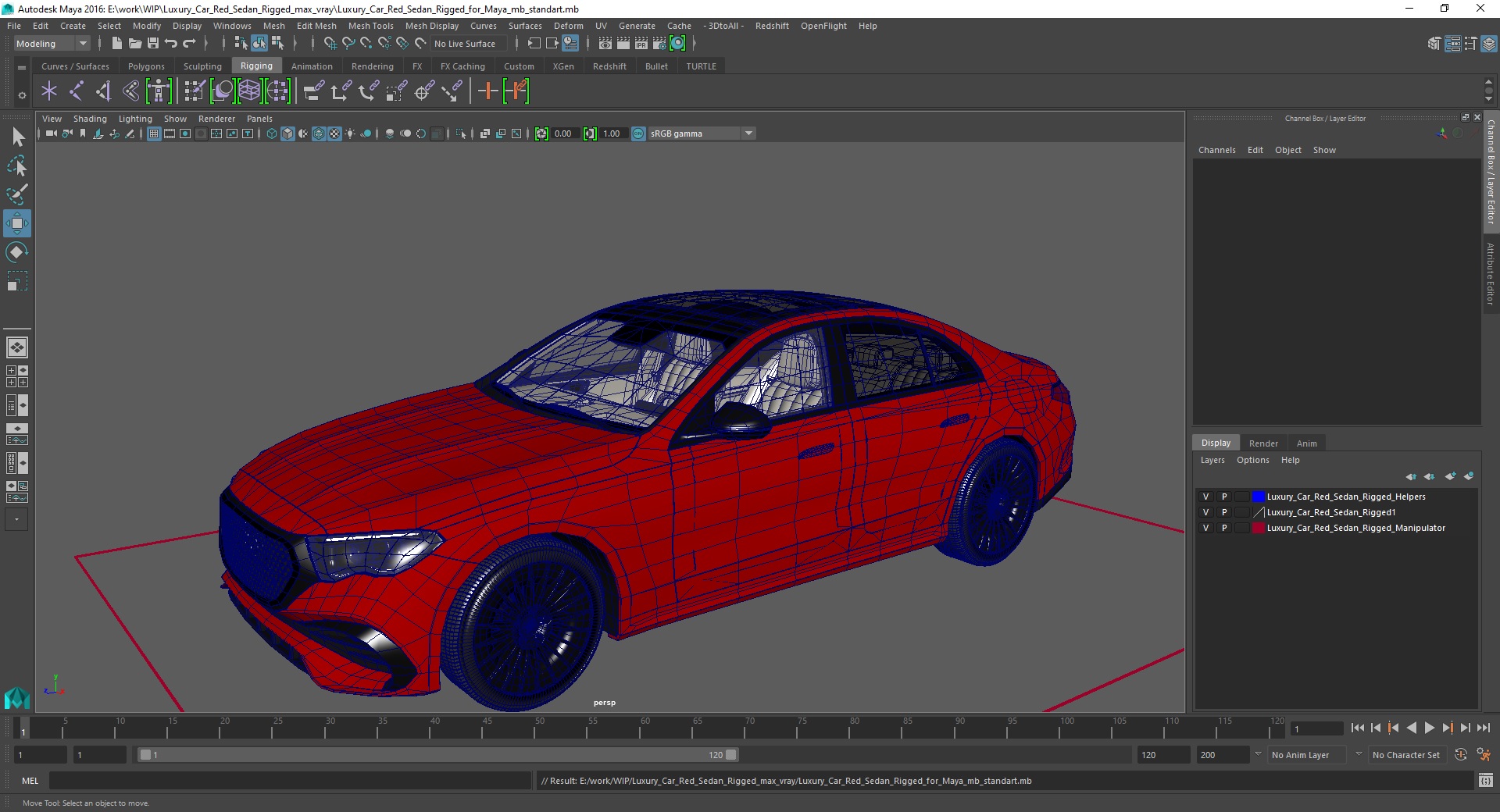Go to end of playback range
The width and height of the screenshot is (1500, 812).
(1484, 728)
